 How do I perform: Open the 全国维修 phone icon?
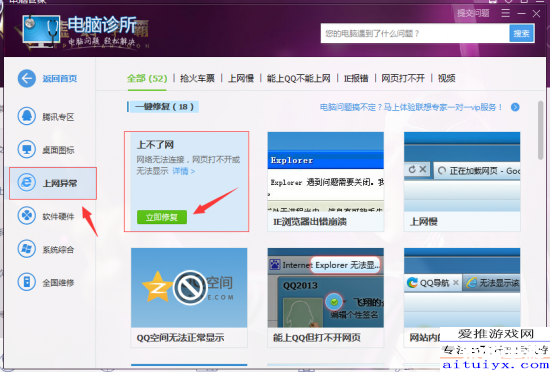27,282
